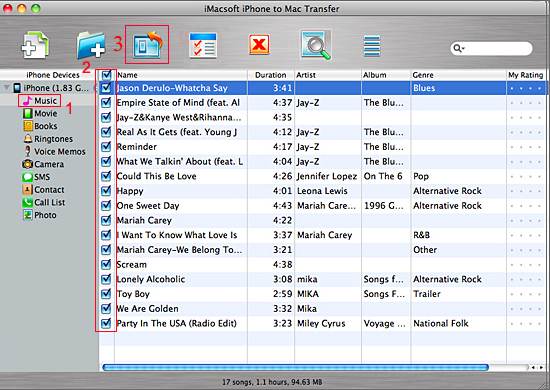Click the add folder toolbar icon
This screenshot has height=390, width=550.
90,45
